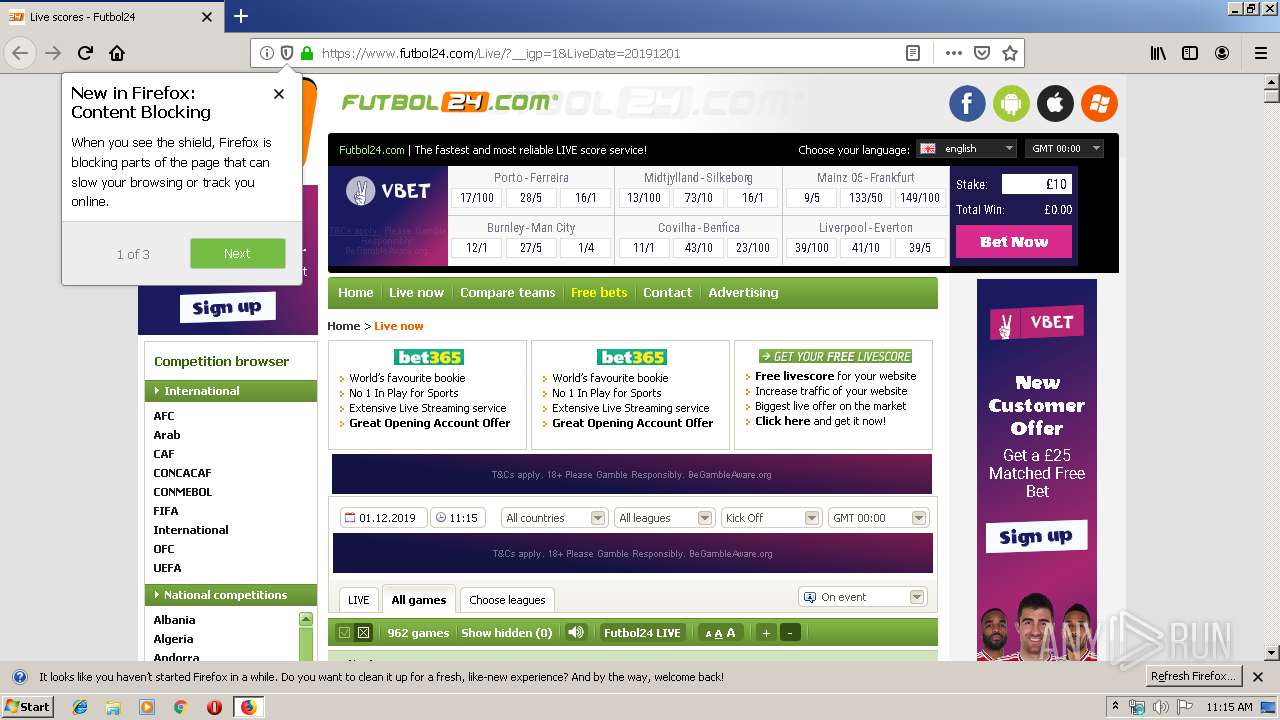Increase rows with the plus button
This screenshot has height=720, width=1280.
(x=766, y=632)
